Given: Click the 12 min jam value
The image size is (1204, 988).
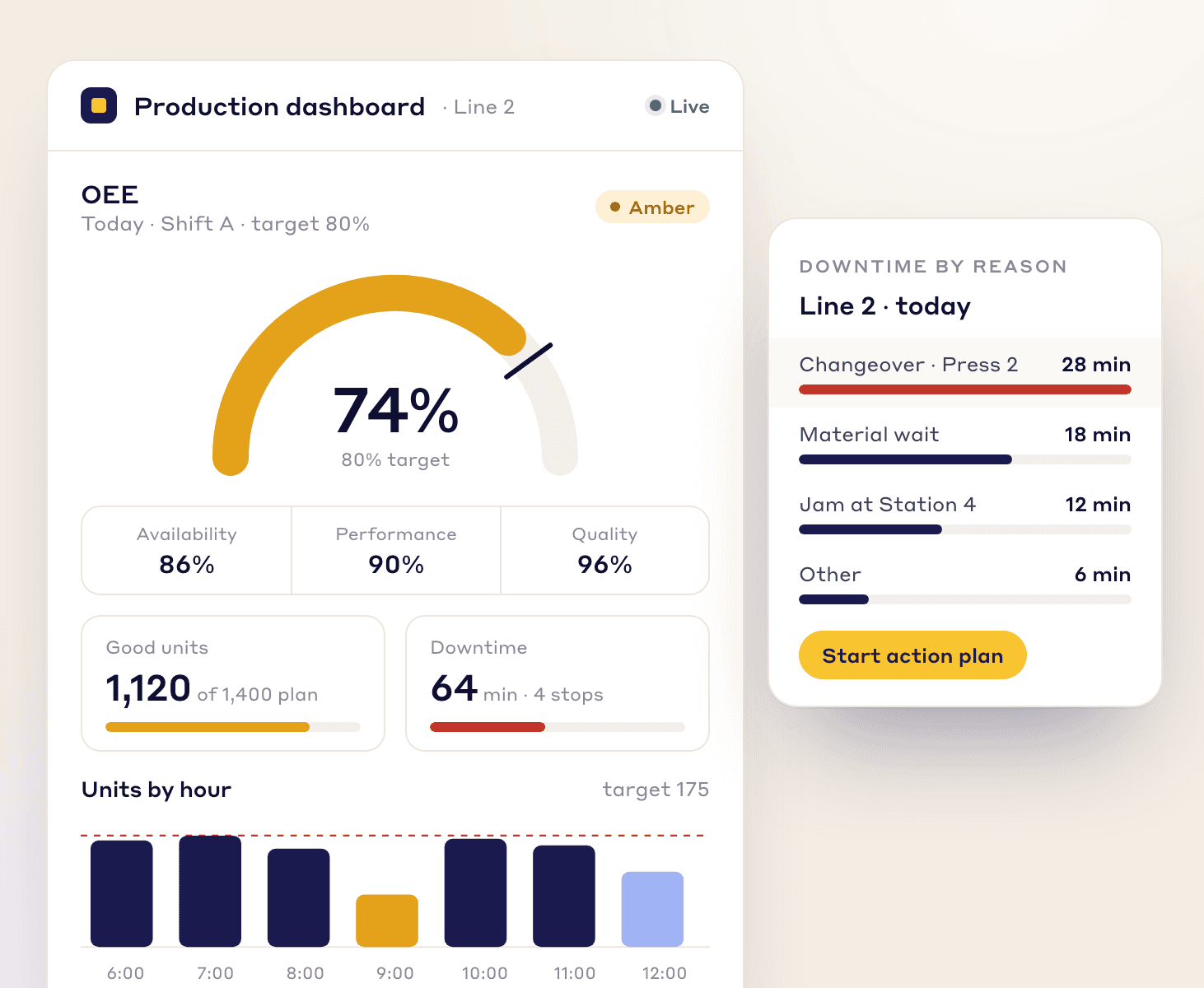Looking at the screenshot, I should [1098, 505].
